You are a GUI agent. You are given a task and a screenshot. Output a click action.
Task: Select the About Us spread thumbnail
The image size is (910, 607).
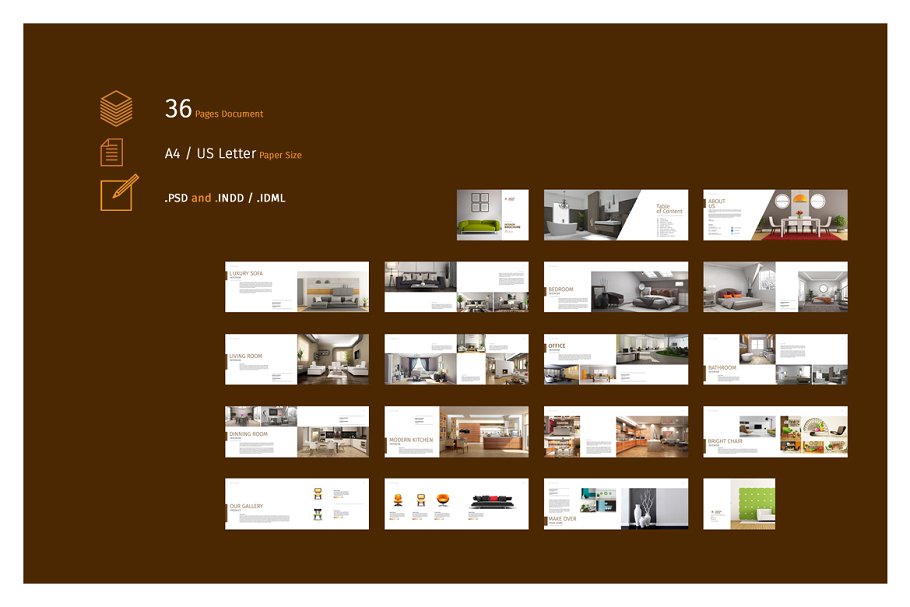pyautogui.click(x=775, y=214)
